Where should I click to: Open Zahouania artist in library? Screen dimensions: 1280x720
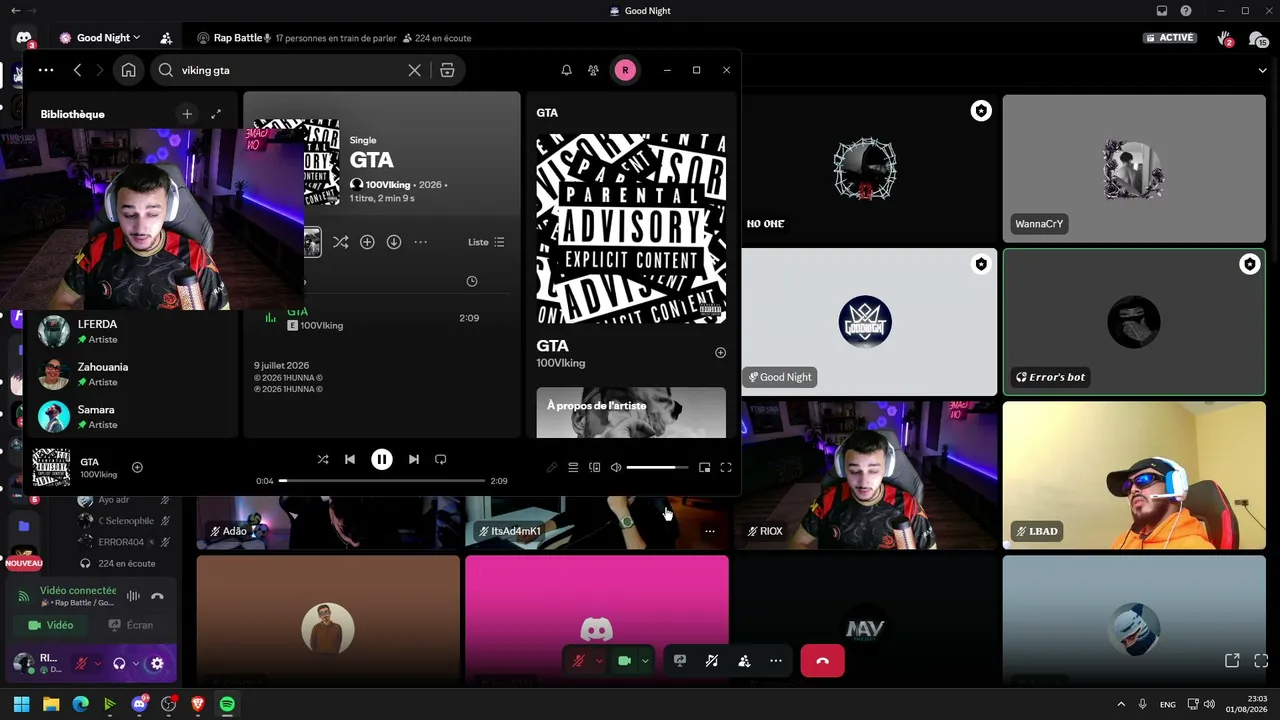tap(131, 374)
